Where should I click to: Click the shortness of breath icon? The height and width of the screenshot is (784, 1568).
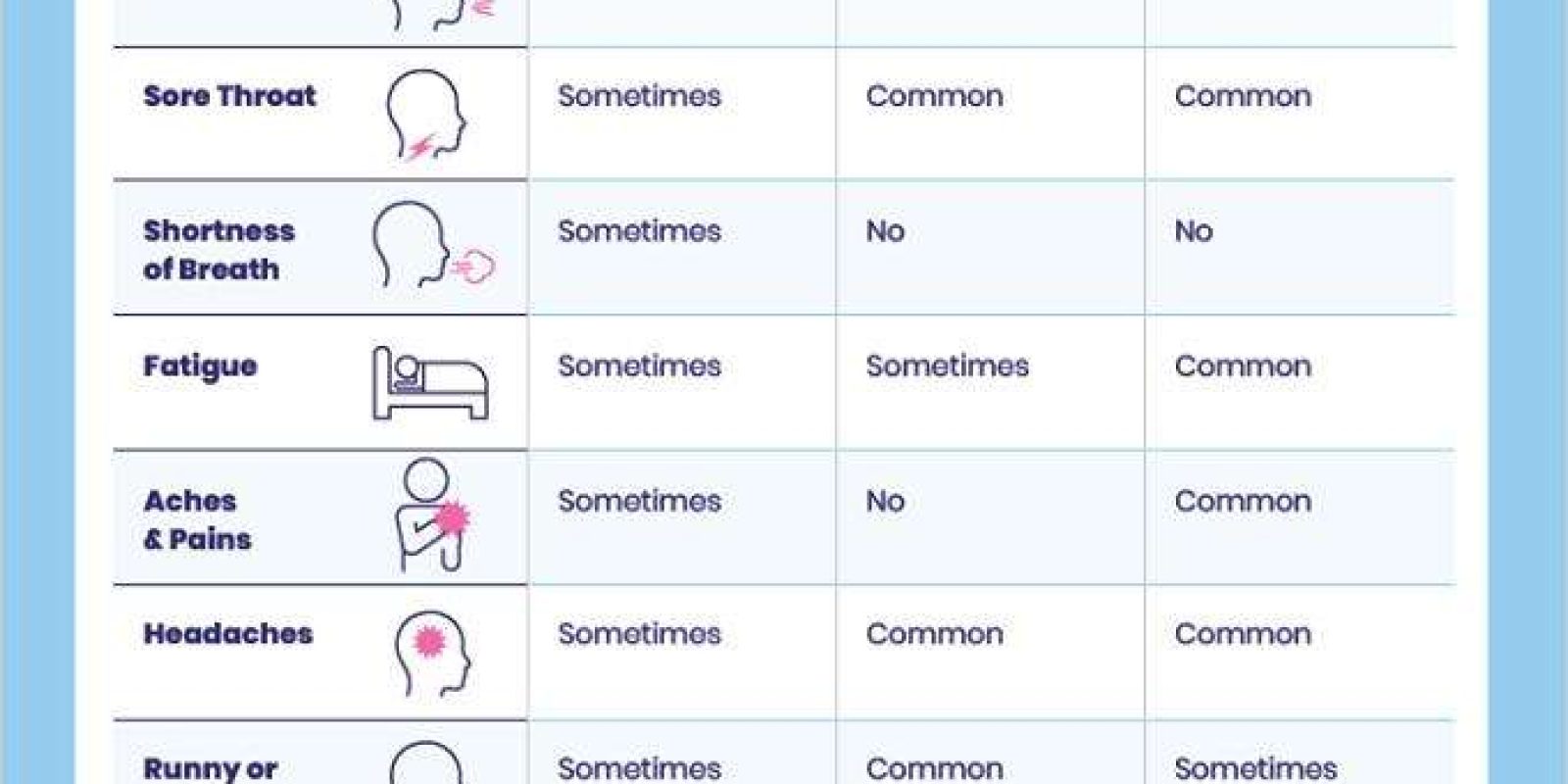click(433, 246)
